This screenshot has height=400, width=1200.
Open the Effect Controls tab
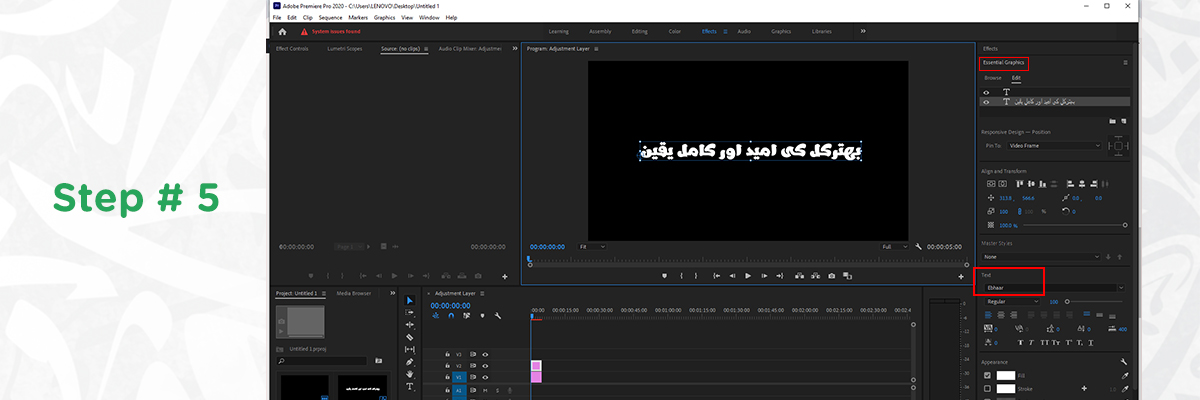[292, 48]
